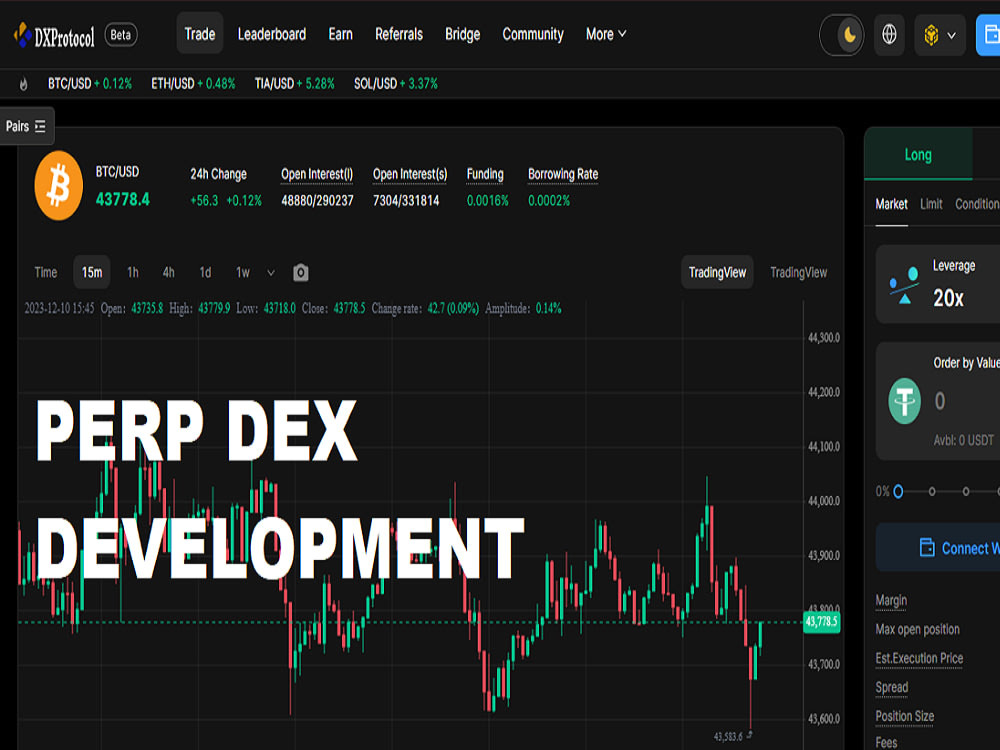Viewport: 1000px width, 750px height.
Task: Click the Est.Execution Price label
Action: (x=919, y=658)
